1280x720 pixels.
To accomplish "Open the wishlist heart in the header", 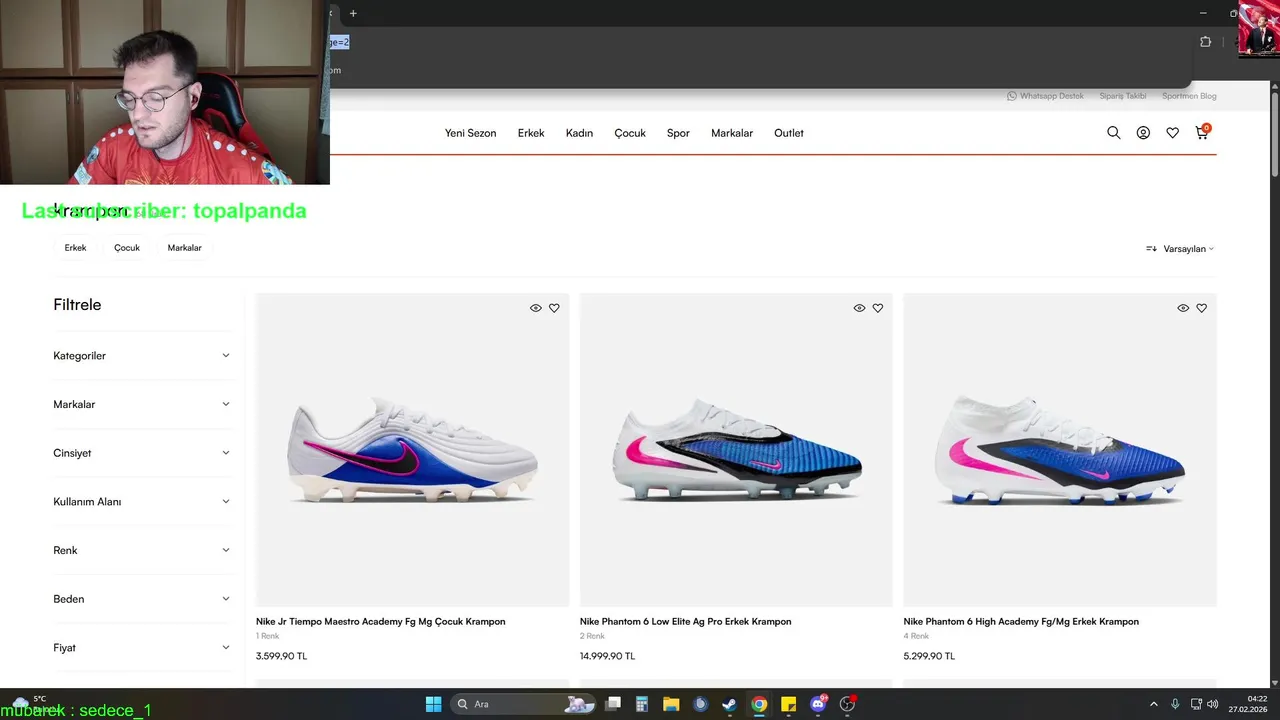I will pos(1172,133).
